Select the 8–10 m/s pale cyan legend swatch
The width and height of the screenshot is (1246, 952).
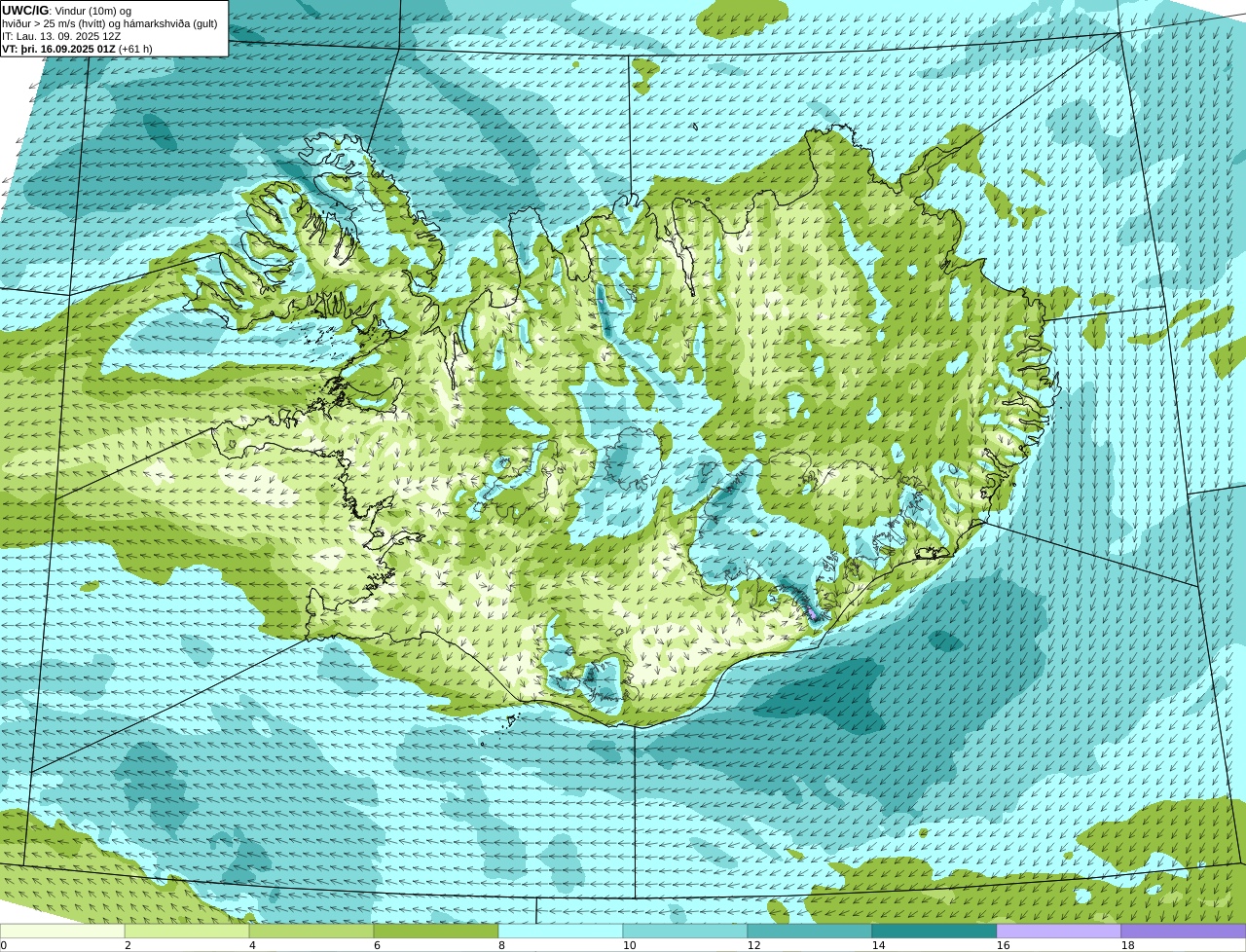tap(561, 931)
